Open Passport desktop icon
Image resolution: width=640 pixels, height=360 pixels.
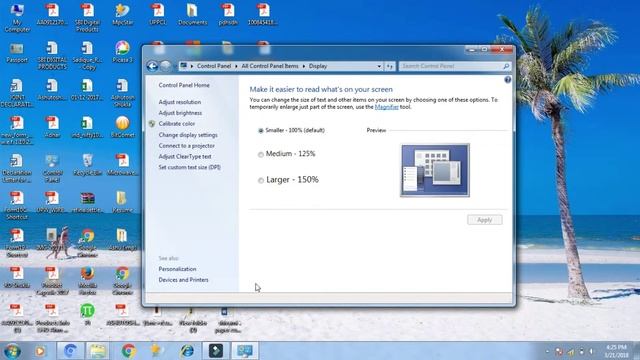pyautogui.click(x=17, y=53)
